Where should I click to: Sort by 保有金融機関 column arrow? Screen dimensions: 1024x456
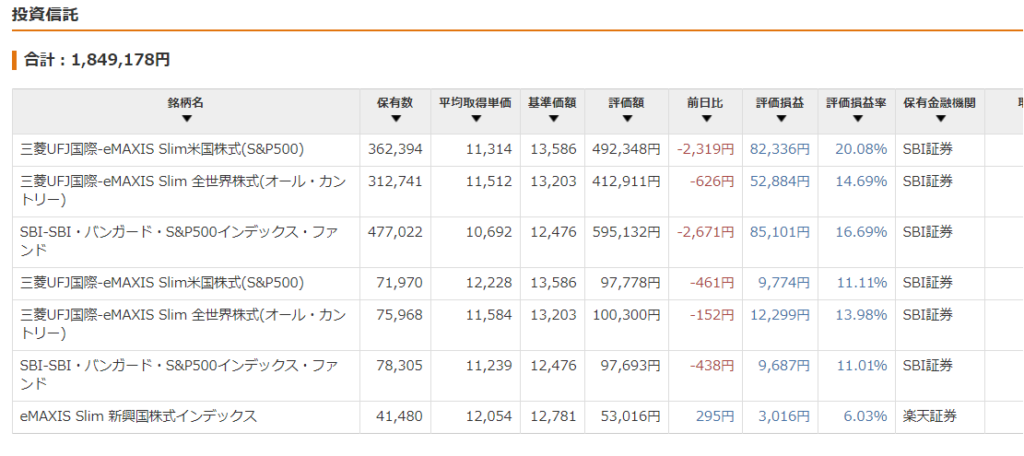[940, 119]
